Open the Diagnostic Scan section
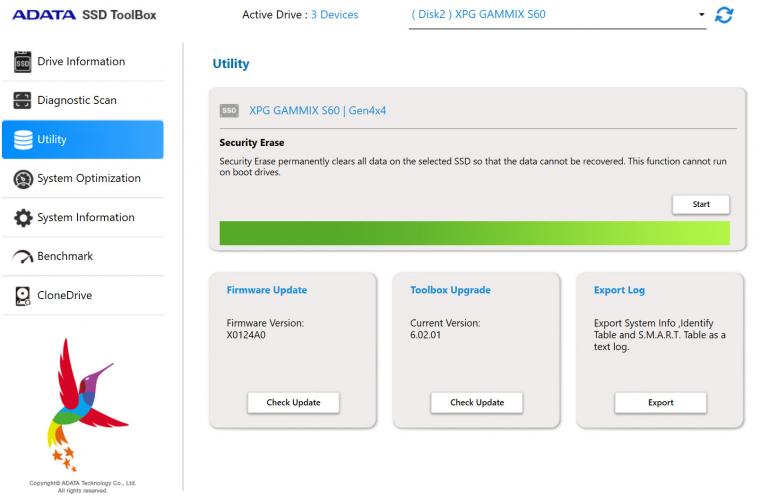Screen dimensions: 760x498 pos(83,100)
